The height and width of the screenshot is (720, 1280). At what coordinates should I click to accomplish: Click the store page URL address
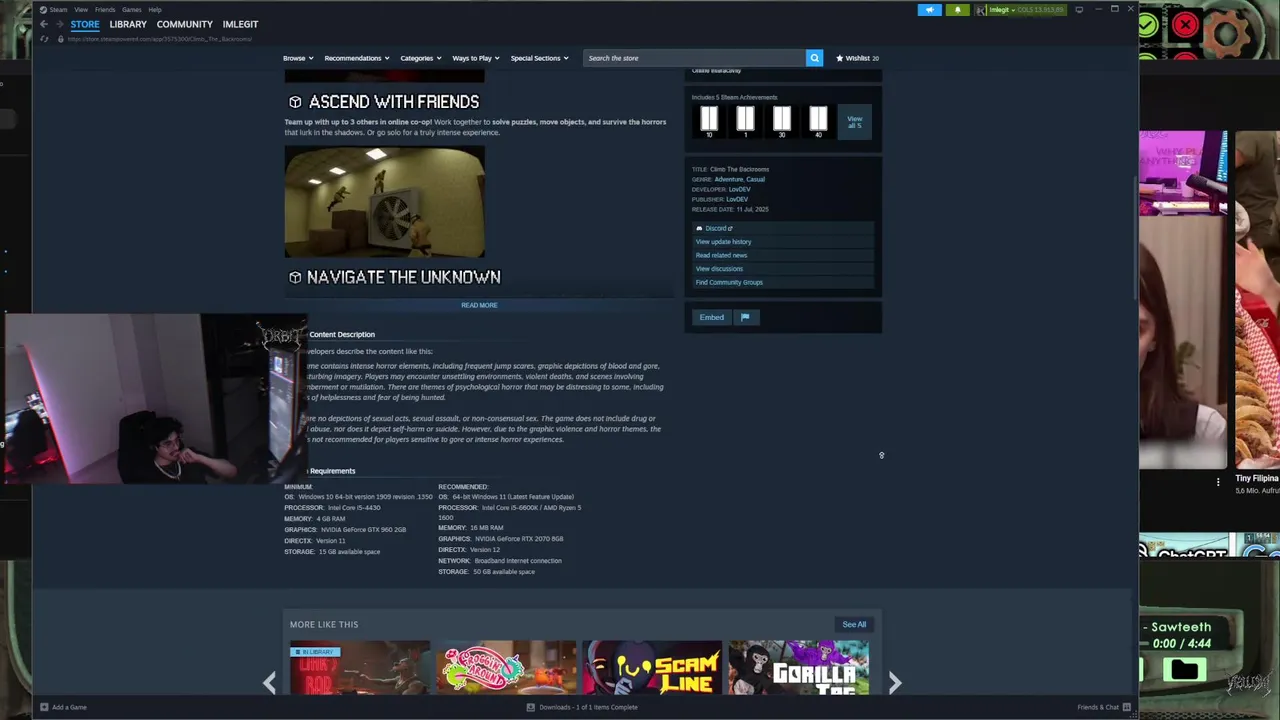(x=160, y=39)
